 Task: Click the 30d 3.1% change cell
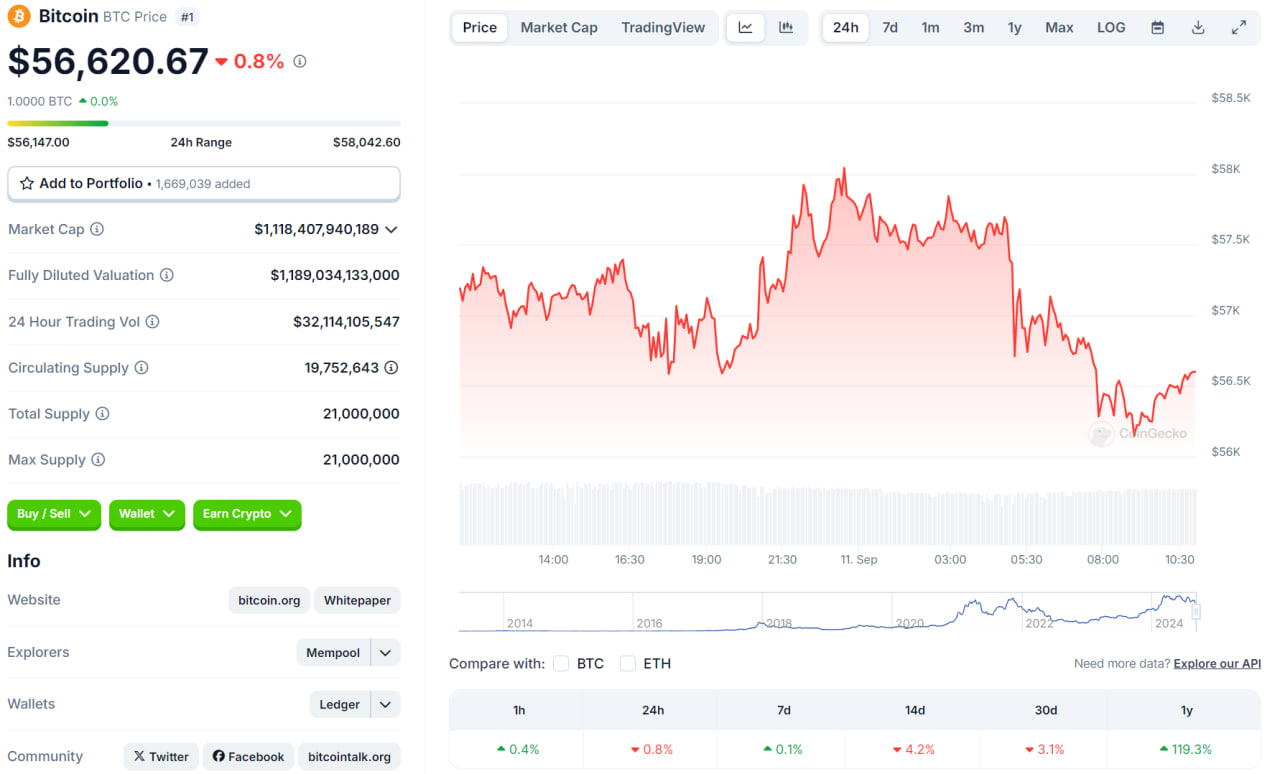1045,749
